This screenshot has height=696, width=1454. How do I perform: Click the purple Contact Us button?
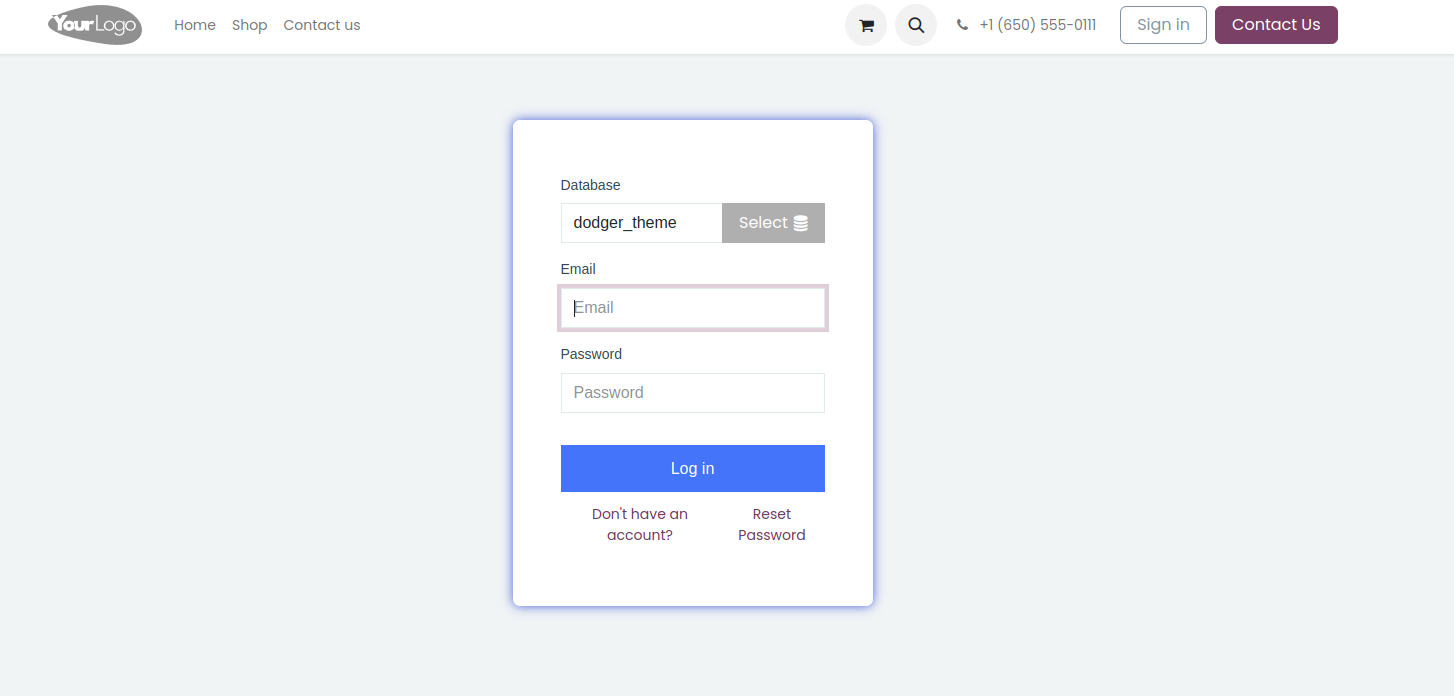[1276, 25]
